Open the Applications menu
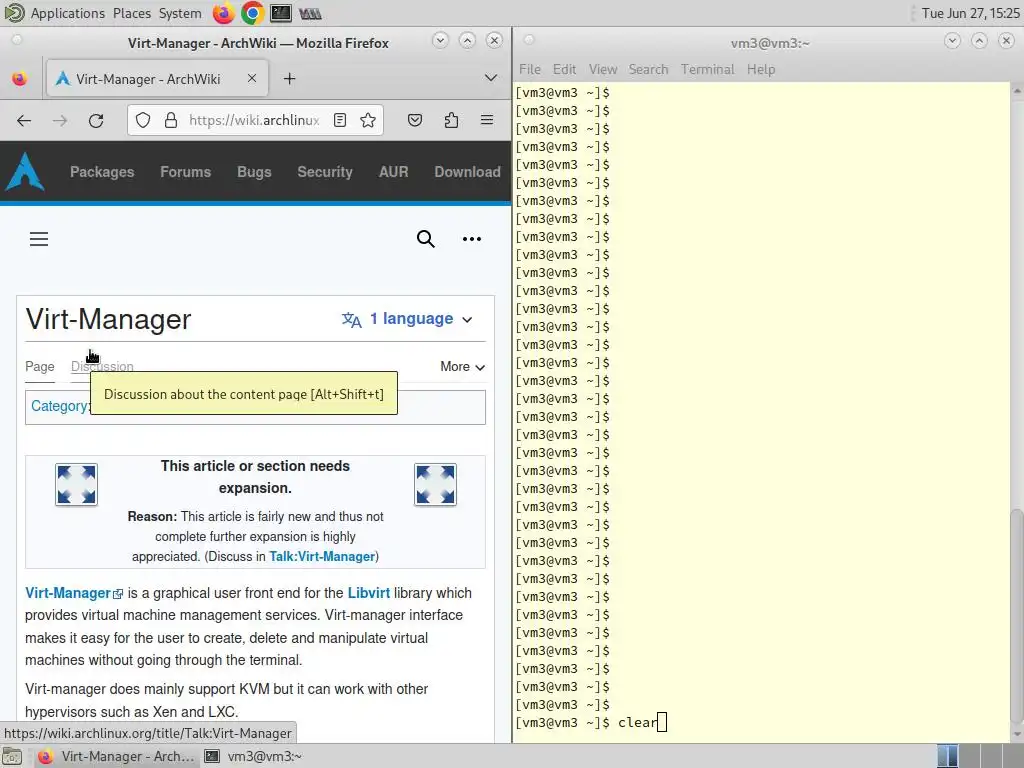 tap(67, 13)
